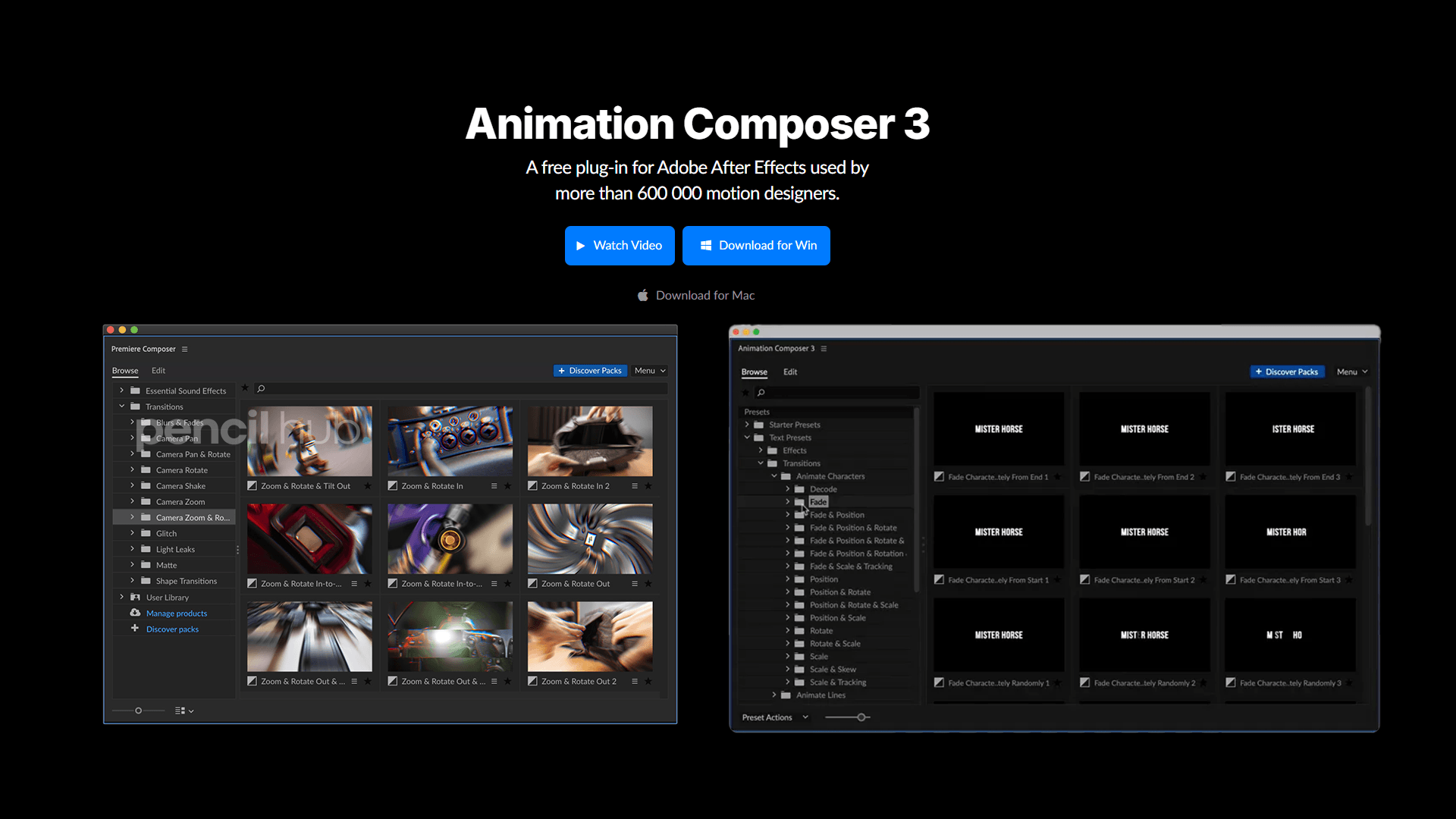Click Discover Packs in Animation Composer 3 panel
1456x819 pixels.
[1287, 372]
